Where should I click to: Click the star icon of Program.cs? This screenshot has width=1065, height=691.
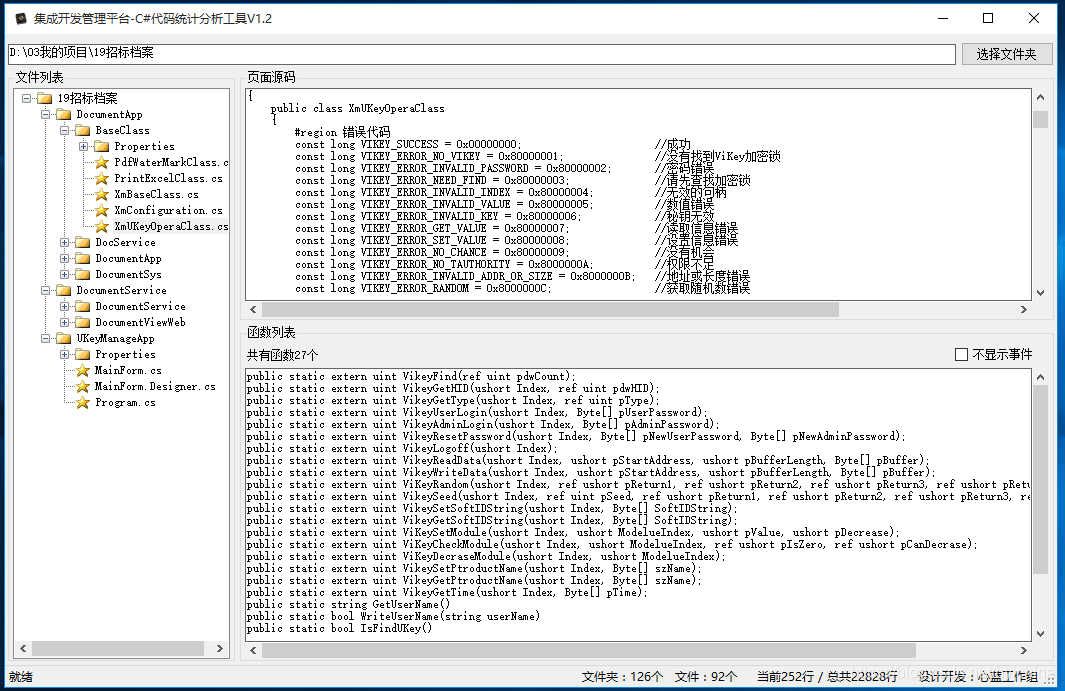(83, 402)
